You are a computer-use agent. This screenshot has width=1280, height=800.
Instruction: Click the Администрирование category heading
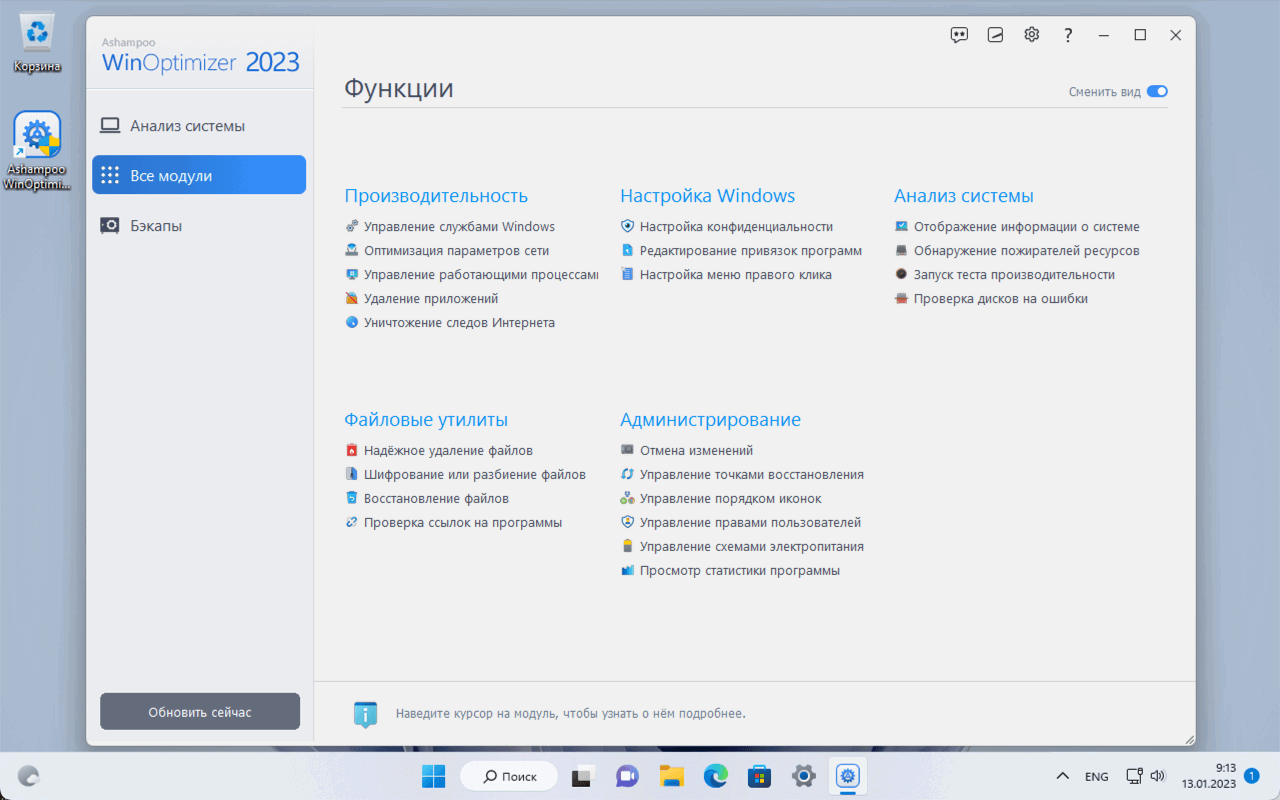(711, 420)
